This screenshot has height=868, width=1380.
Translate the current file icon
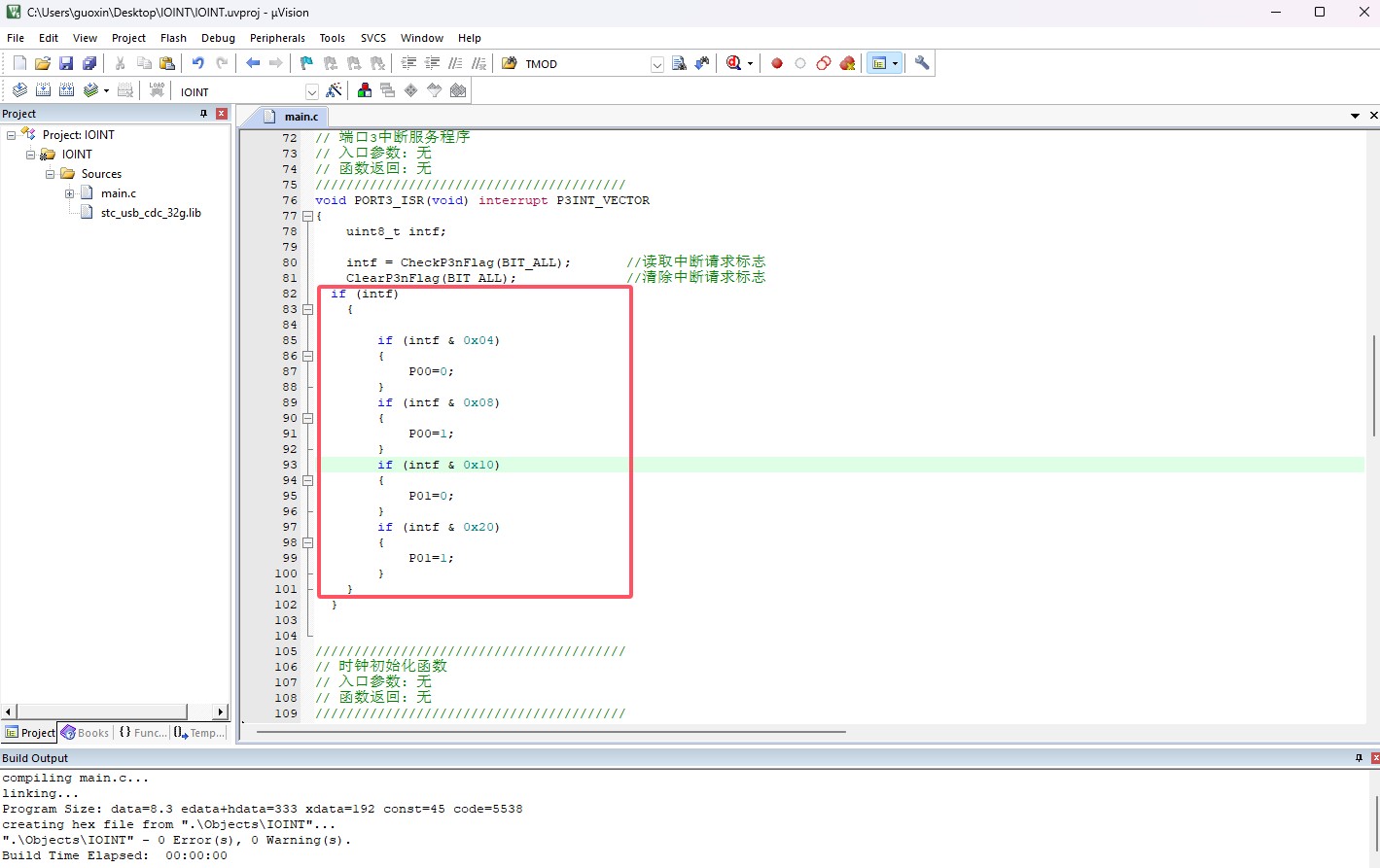[19, 90]
